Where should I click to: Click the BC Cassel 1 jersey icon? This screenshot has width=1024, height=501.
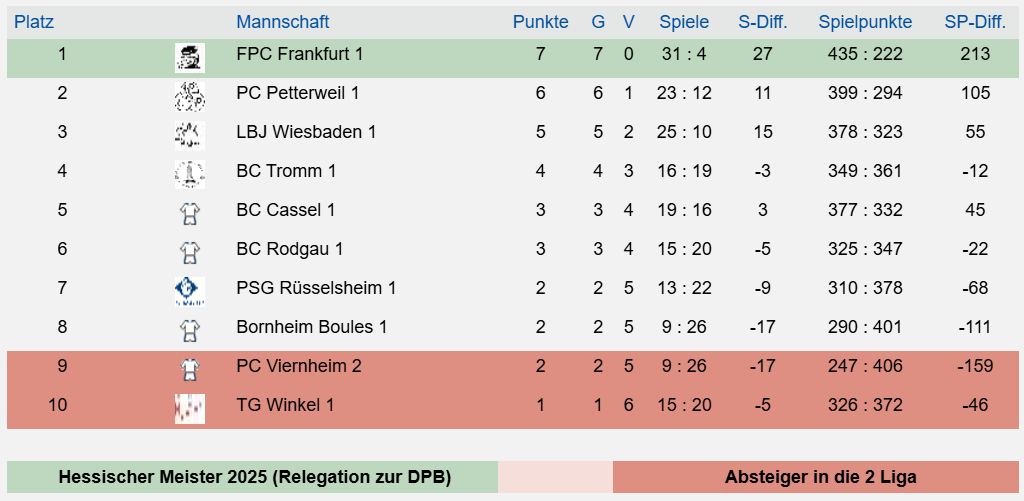190,214
